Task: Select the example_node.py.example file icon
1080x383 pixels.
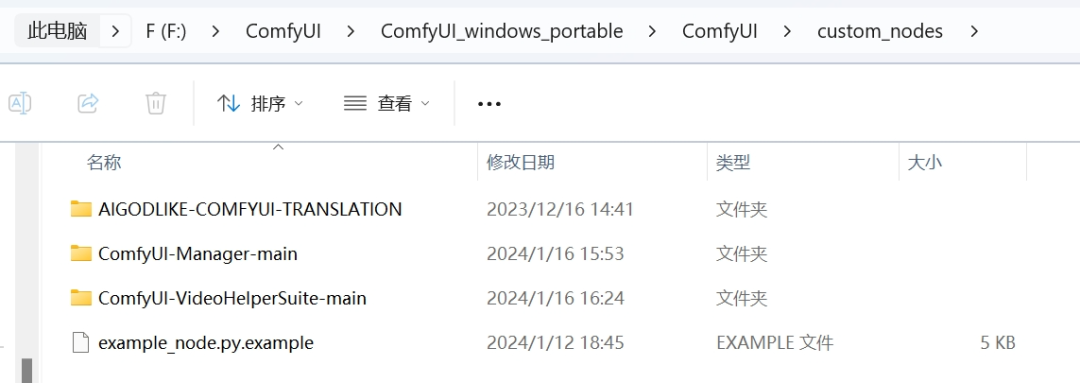Action: pyautogui.click(x=81, y=342)
